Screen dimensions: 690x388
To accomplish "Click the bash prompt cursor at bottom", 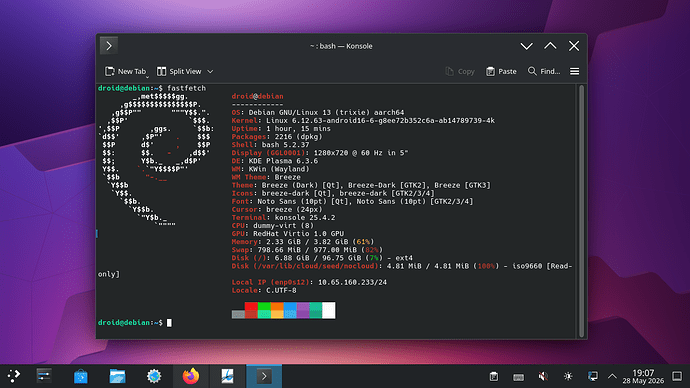I will click(x=169, y=323).
